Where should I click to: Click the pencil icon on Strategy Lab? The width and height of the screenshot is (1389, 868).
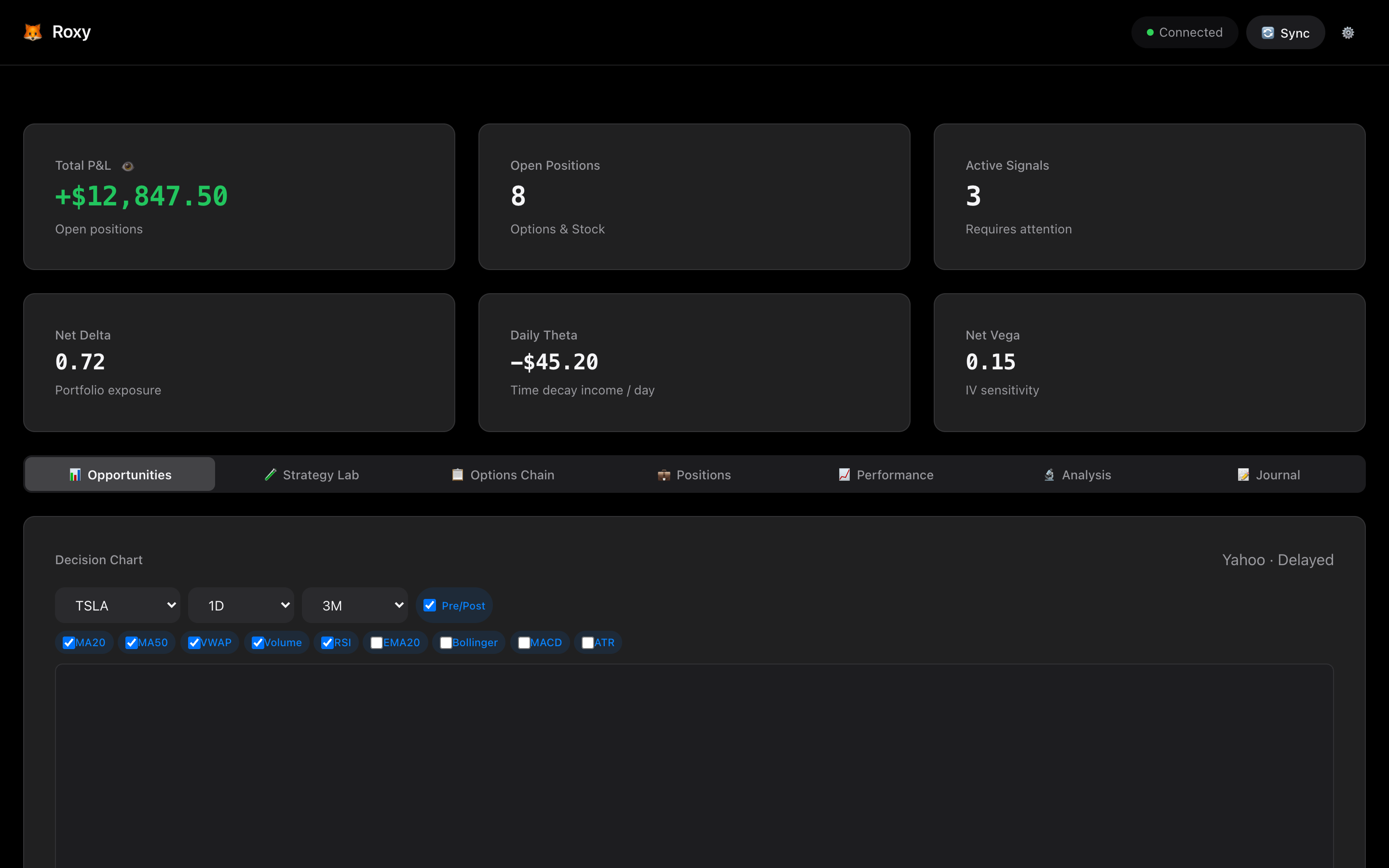(271, 474)
